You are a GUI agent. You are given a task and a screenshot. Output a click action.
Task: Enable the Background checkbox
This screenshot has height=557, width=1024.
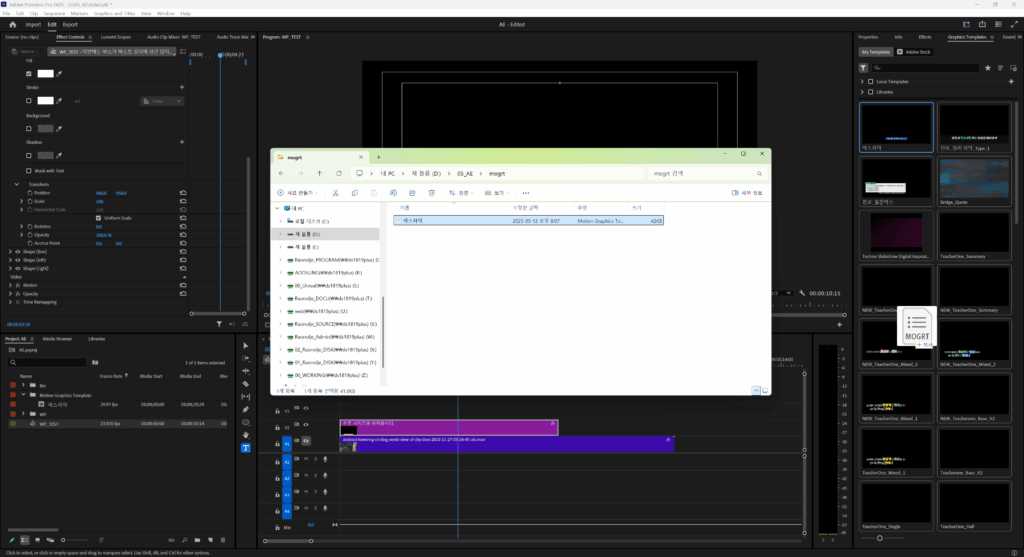pyautogui.click(x=29, y=129)
